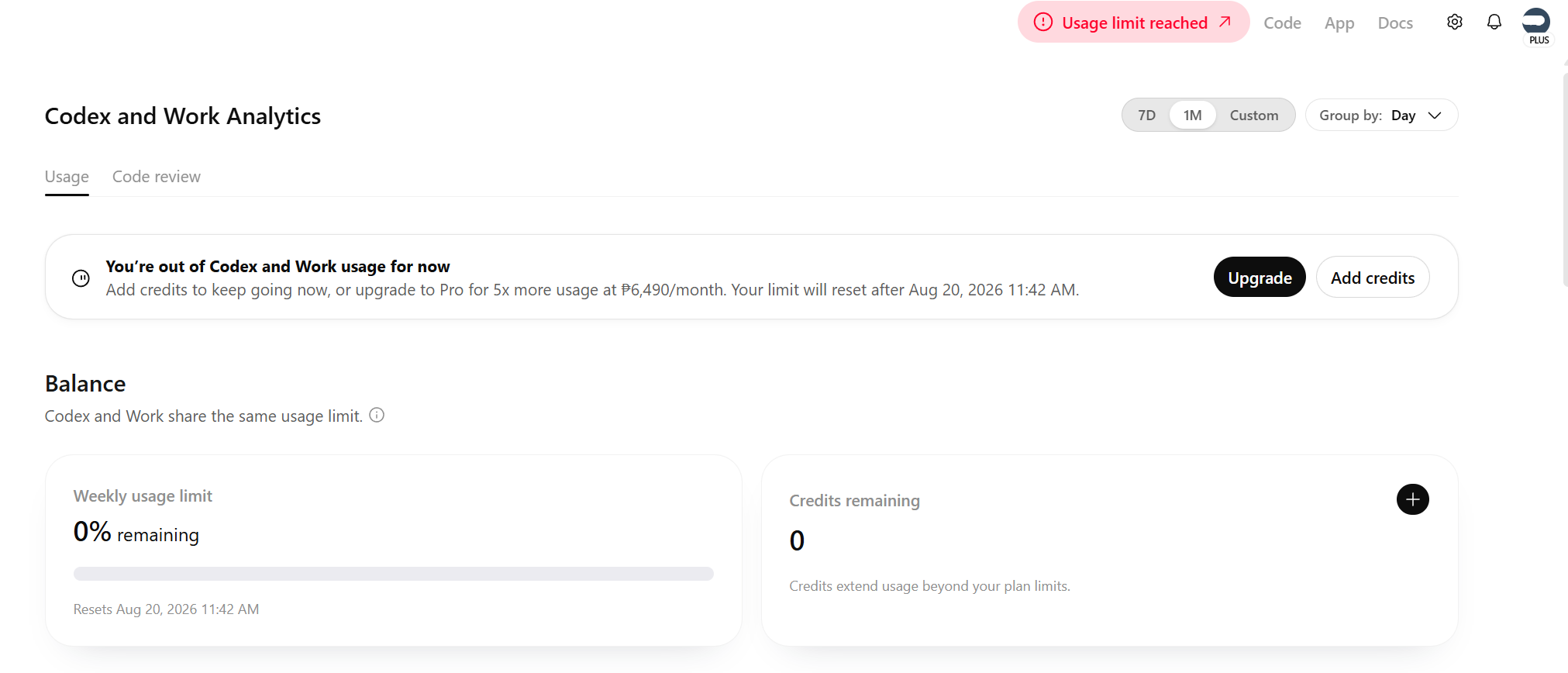Select the 7D time range
The width and height of the screenshot is (1568, 673).
pyautogui.click(x=1146, y=115)
